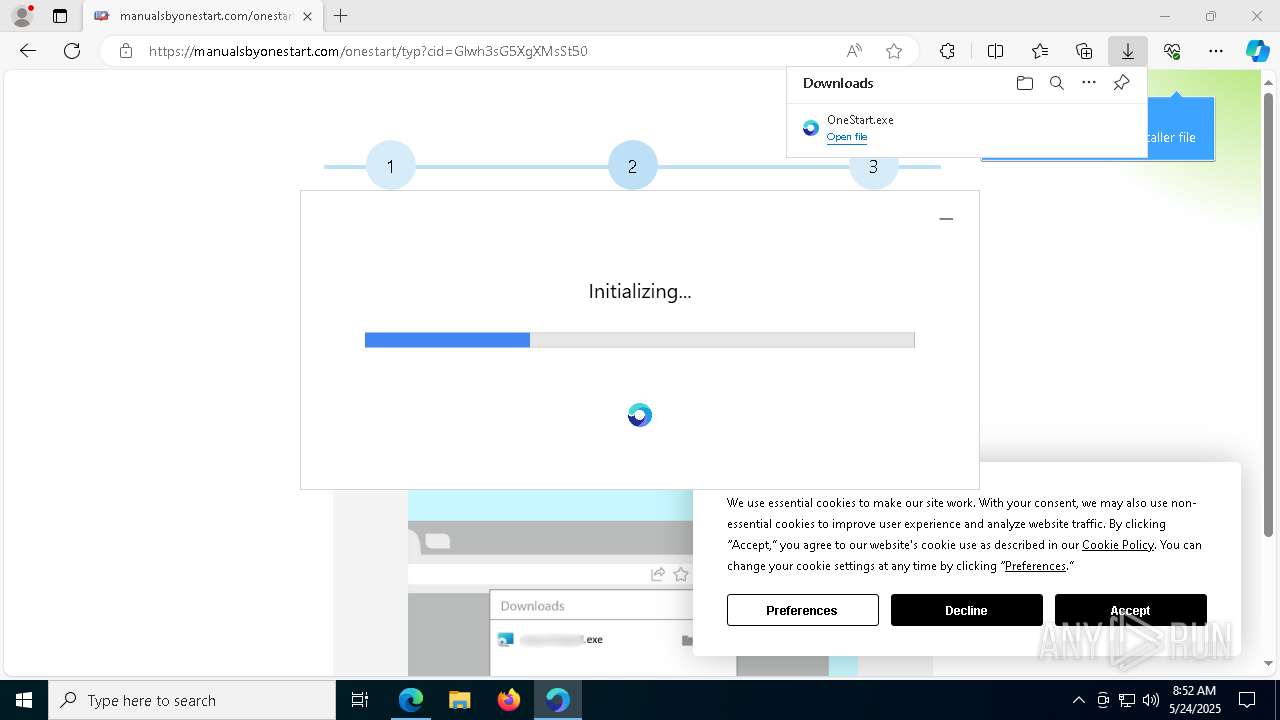Screen dimensions: 1280x720
Task: Launch Firefox from taskbar
Action: click(509, 700)
